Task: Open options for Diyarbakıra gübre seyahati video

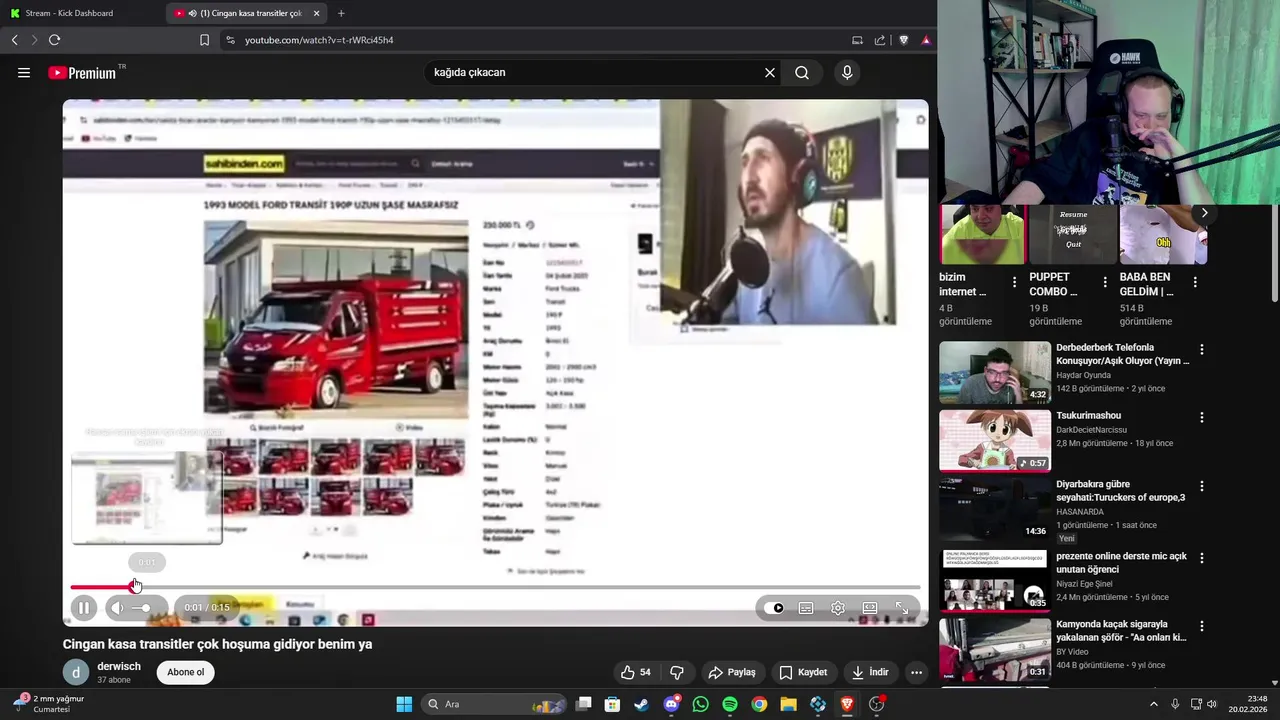Action: point(1202,487)
